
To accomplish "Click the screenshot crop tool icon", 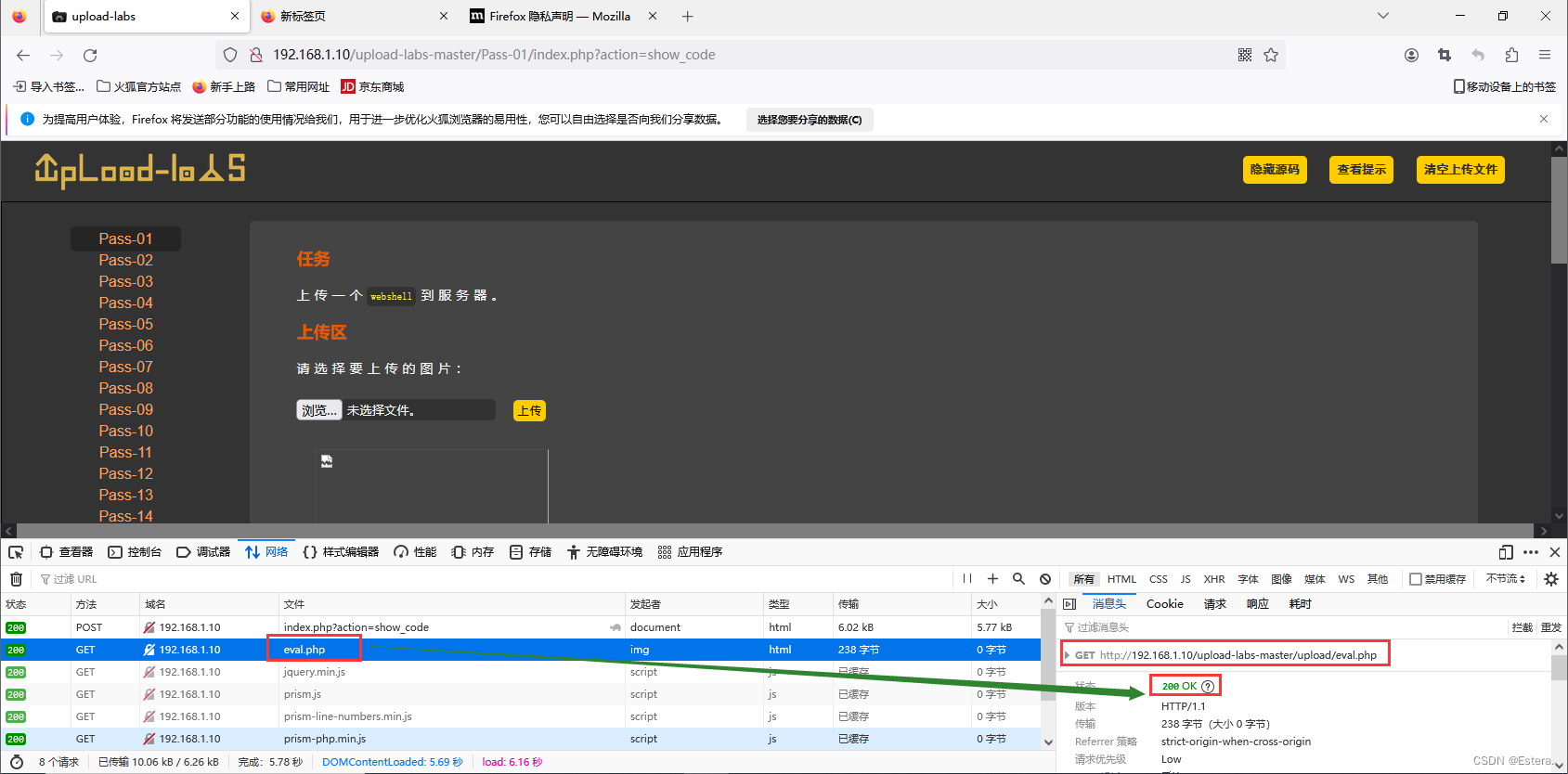I will (x=1445, y=55).
